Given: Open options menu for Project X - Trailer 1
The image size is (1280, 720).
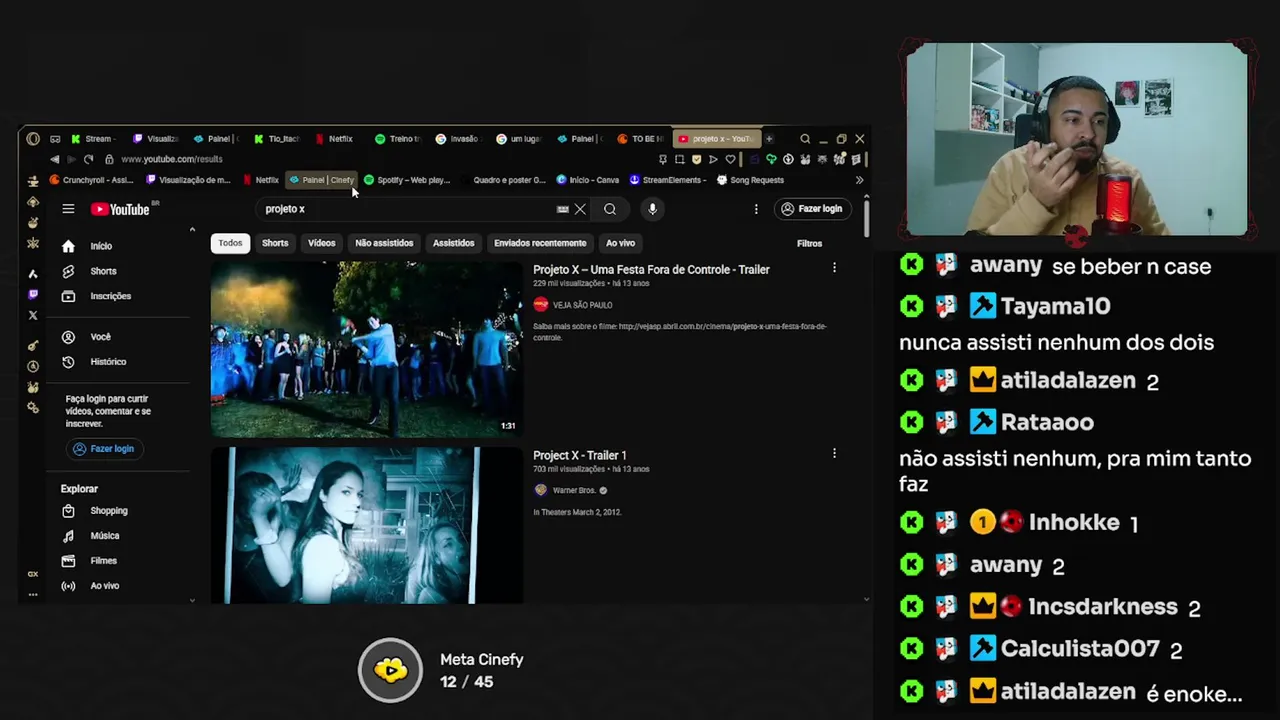Looking at the screenshot, I should 834,453.
